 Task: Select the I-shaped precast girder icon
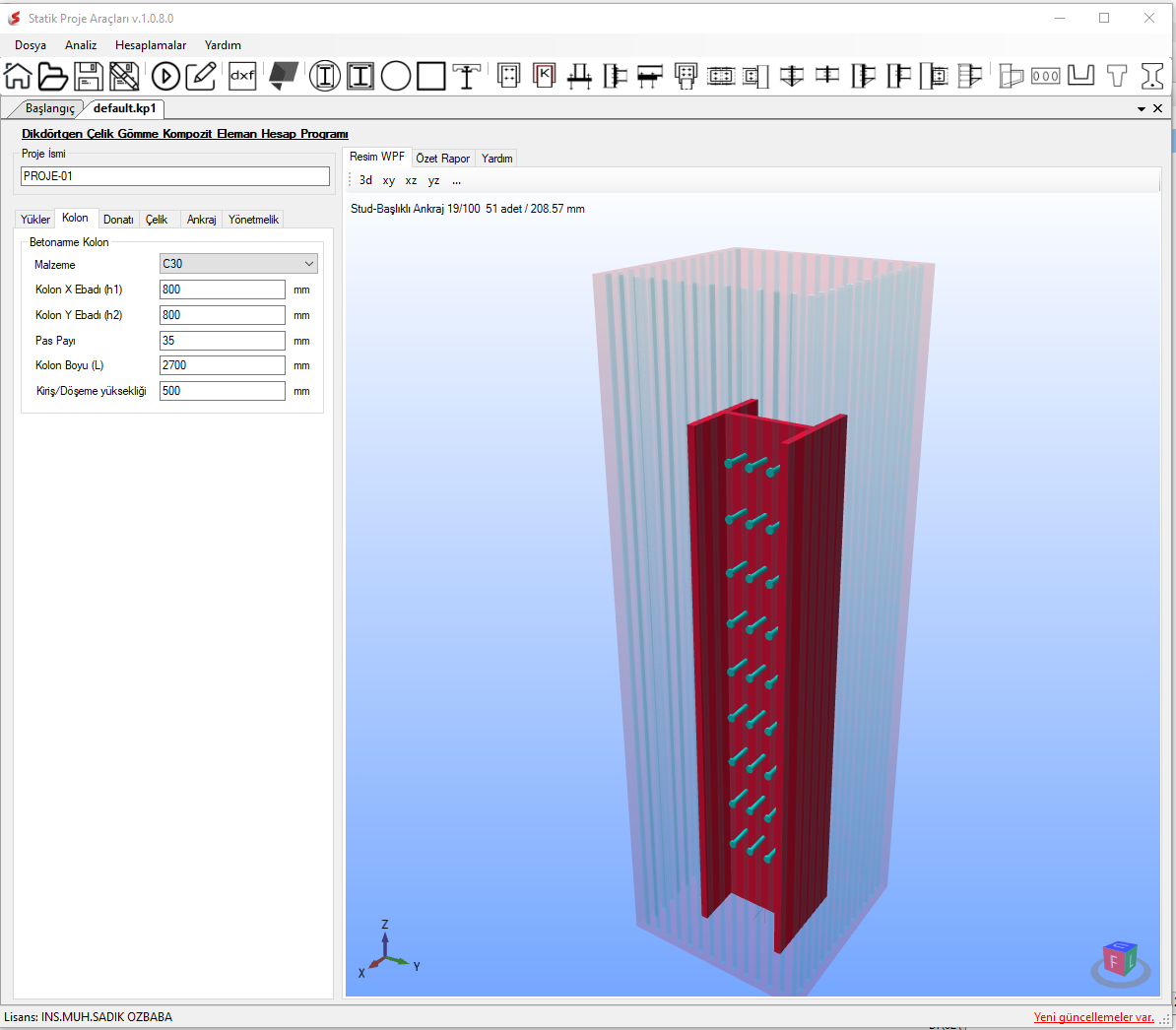(x=1152, y=76)
